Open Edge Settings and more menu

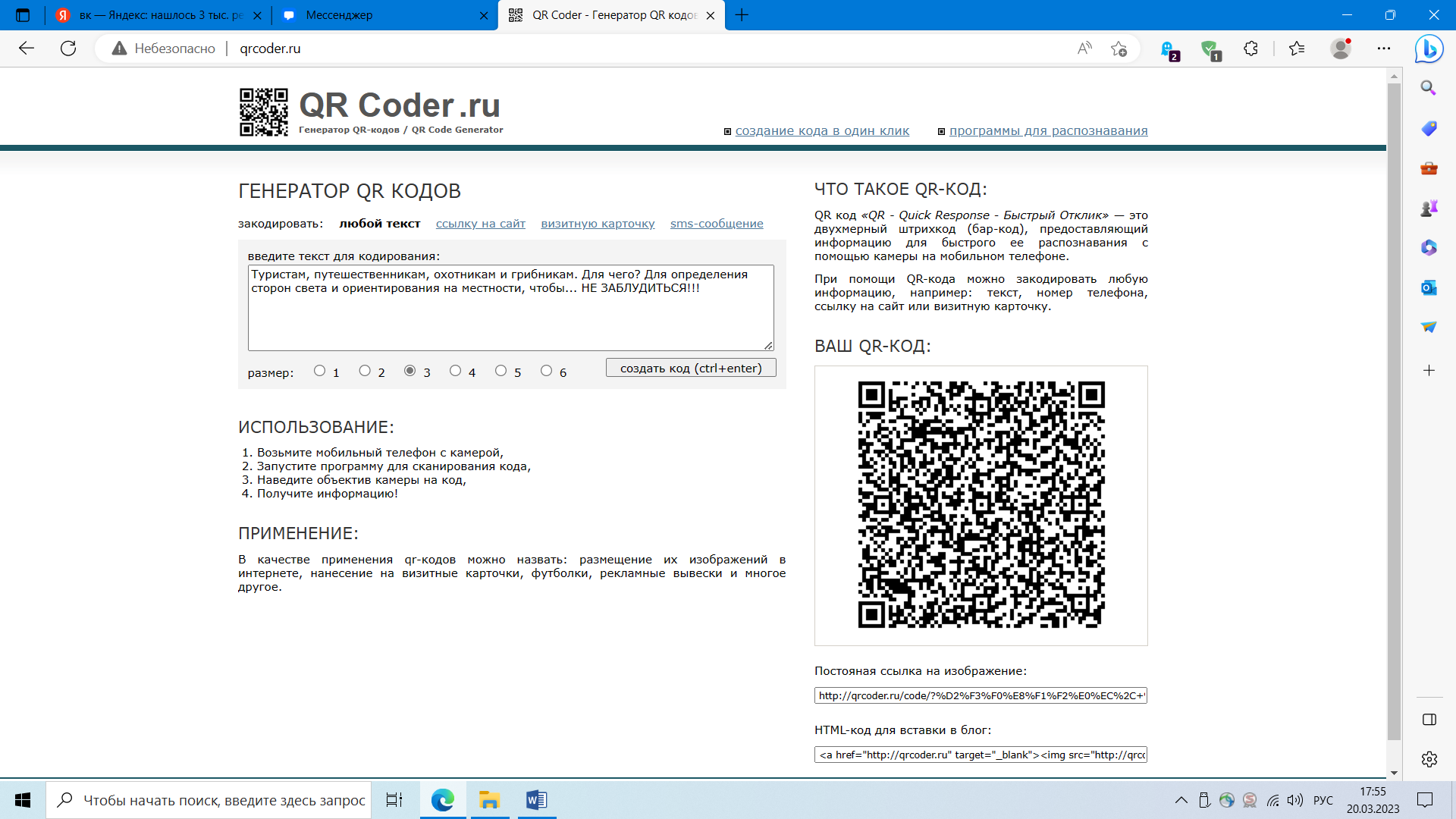[1384, 49]
